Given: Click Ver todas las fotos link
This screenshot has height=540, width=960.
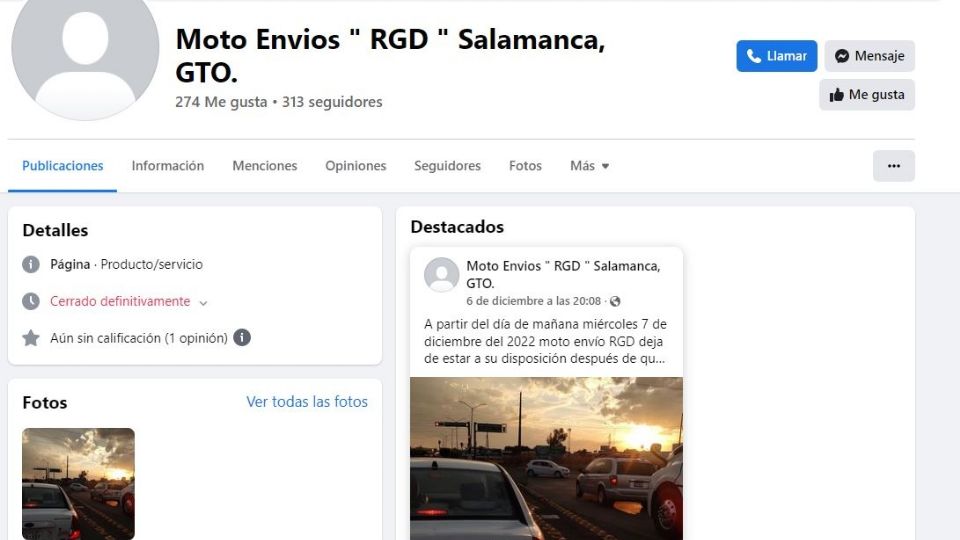Looking at the screenshot, I should pos(307,402).
